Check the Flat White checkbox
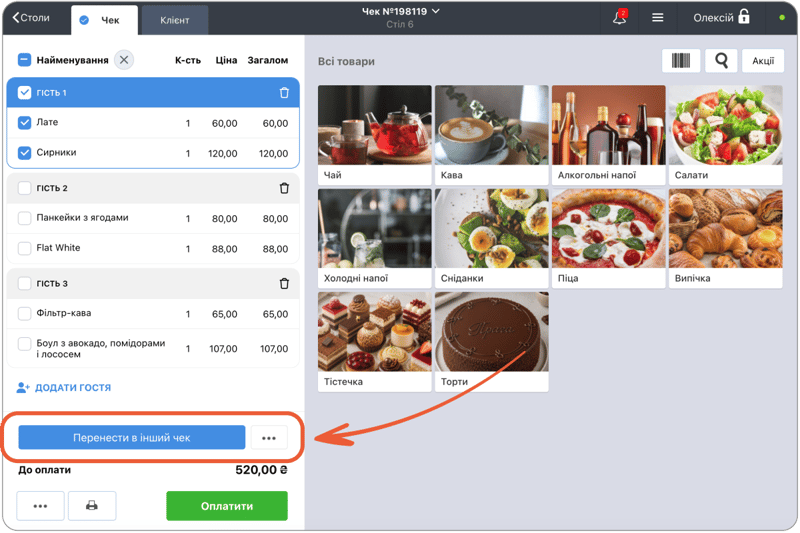 pyautogui.click(x=24, y=248)
